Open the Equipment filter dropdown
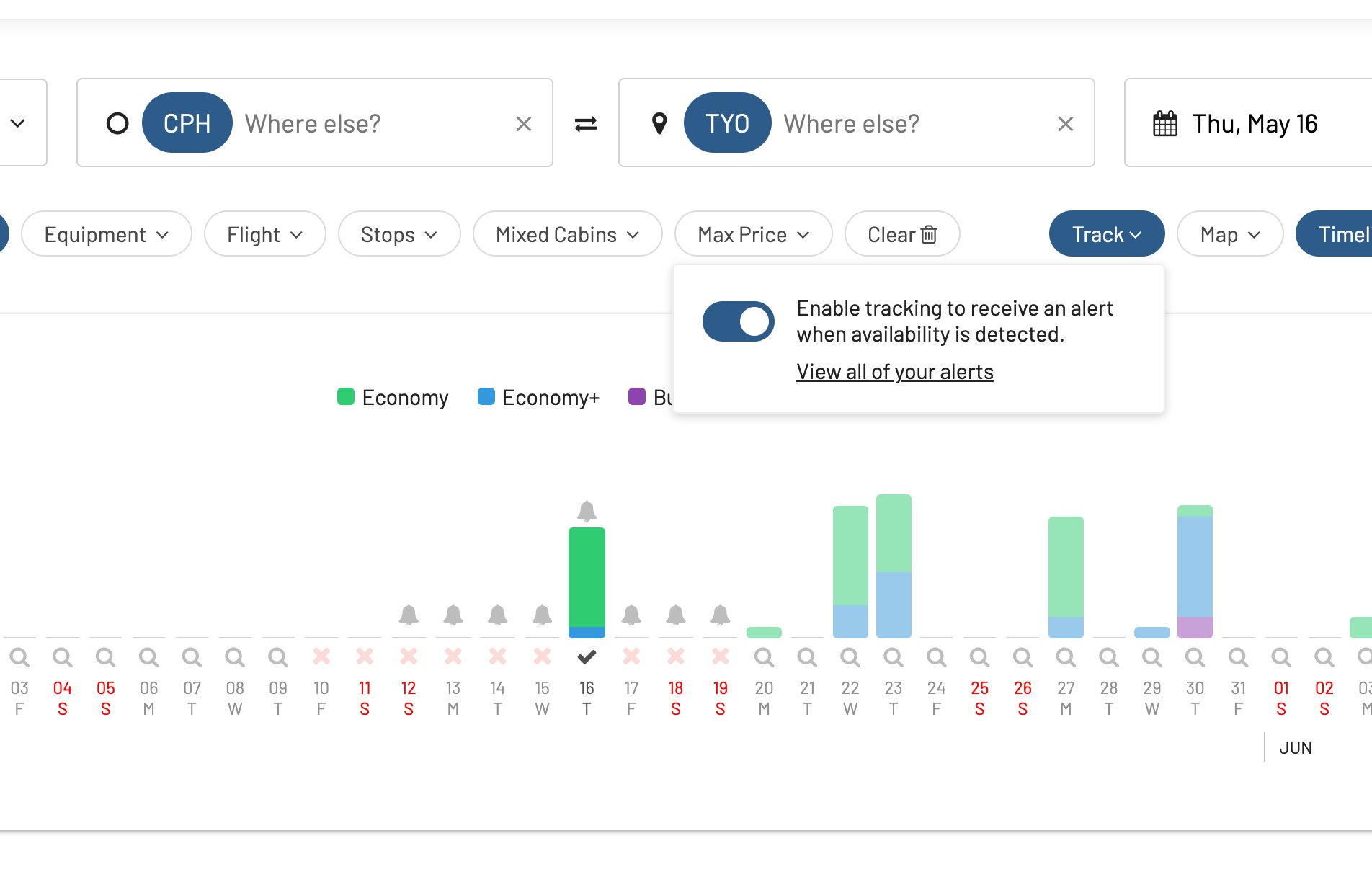1372x895 pixels. 107,234
